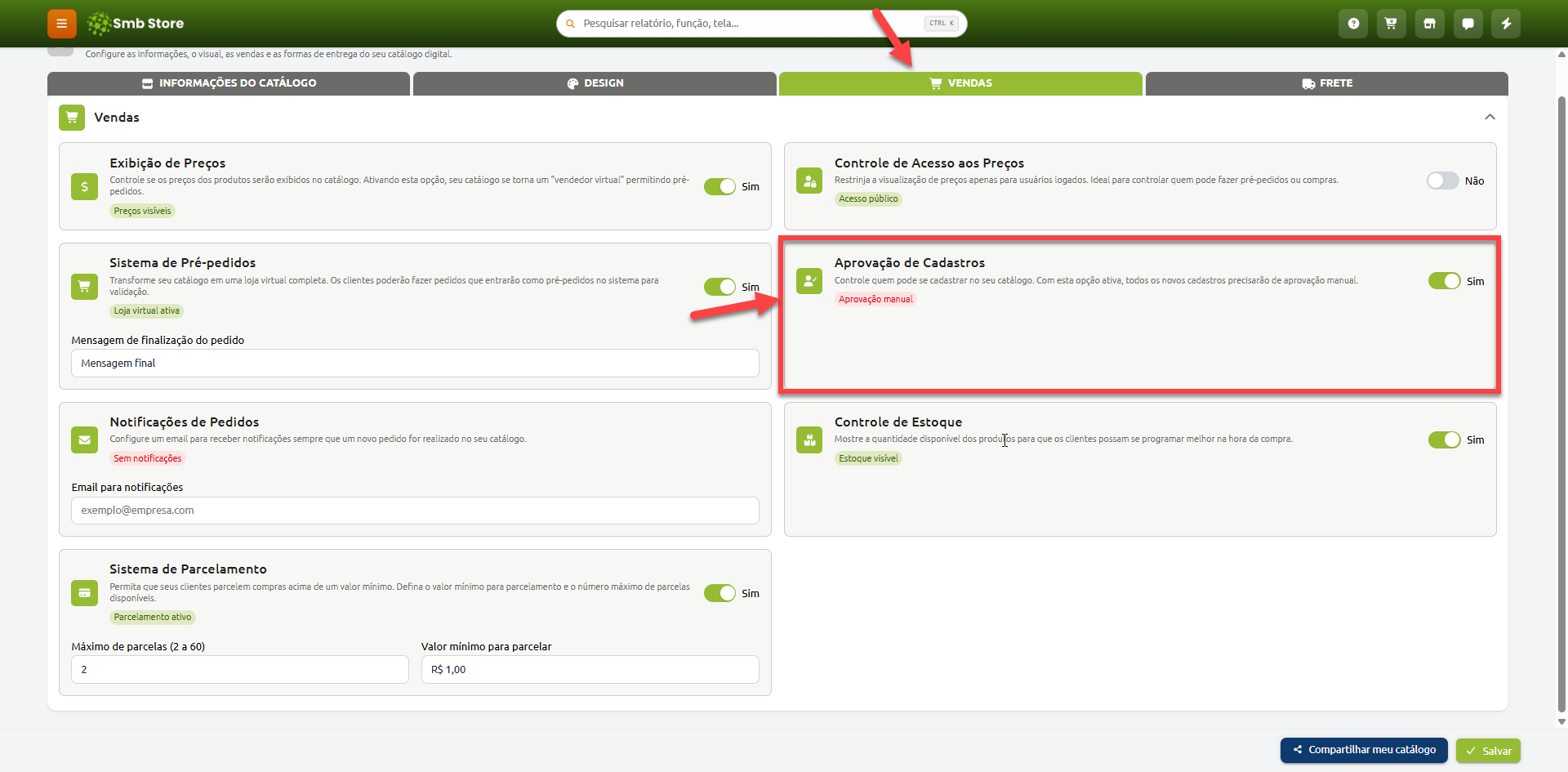This screenshot has width=1568, height=772.
Task: Click the lightning bolt quick actions icon
Action: 1506,24
